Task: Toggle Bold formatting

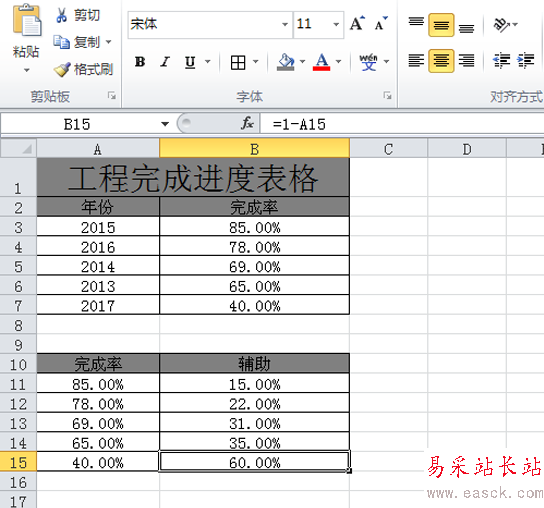Action: [x=140, y=62]
